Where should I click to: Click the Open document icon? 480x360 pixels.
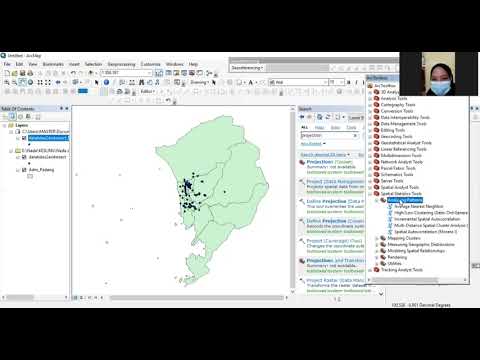click(x=15, y=73)
